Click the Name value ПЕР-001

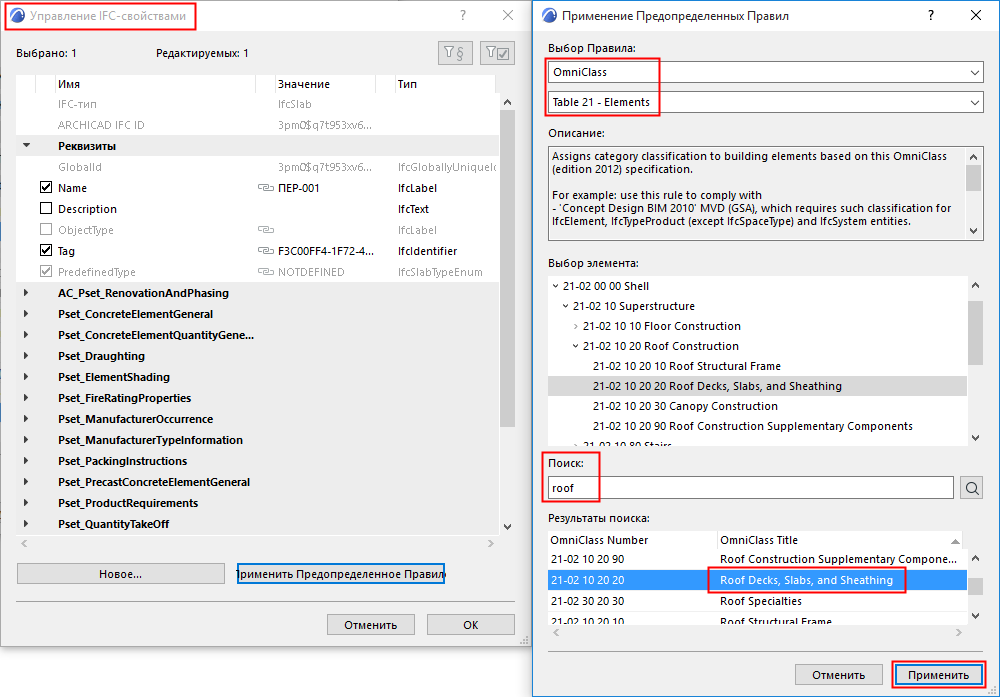point(298,188)
